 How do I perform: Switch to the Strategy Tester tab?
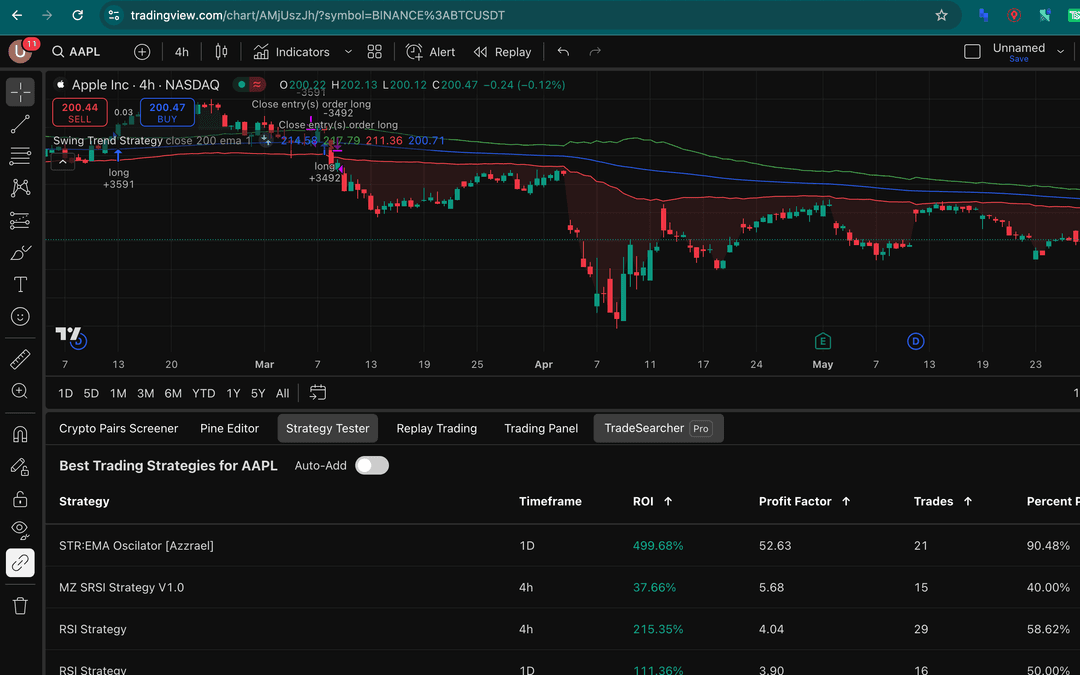328,428
